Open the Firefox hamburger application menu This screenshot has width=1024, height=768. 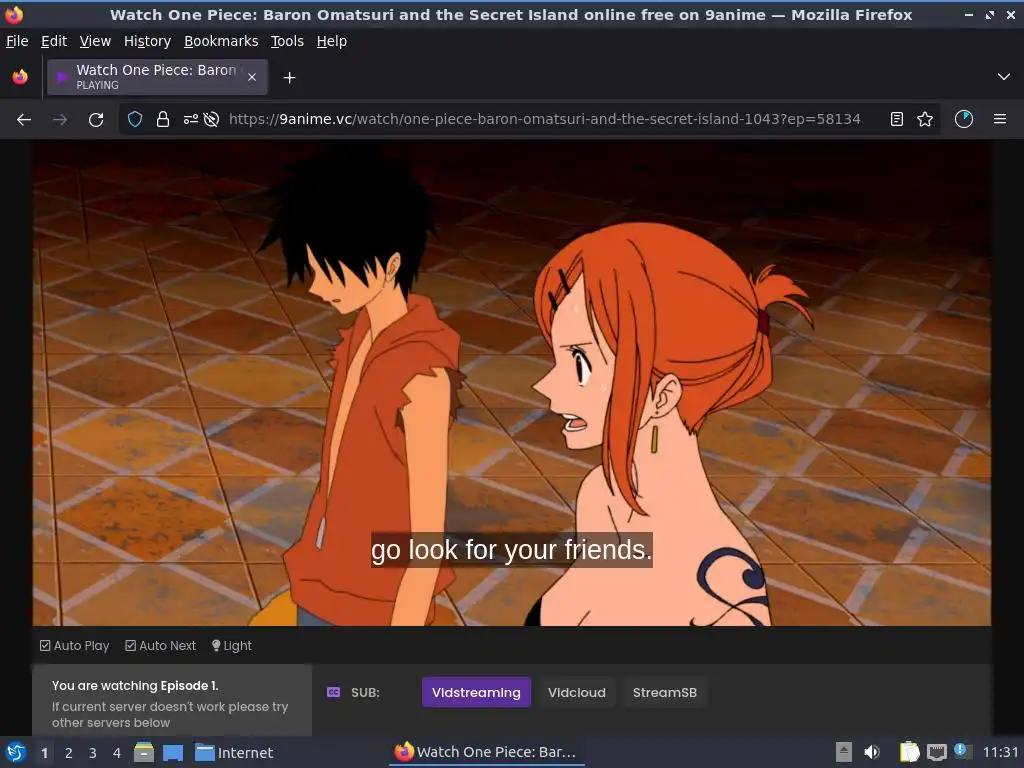[x=1000, y=120]
